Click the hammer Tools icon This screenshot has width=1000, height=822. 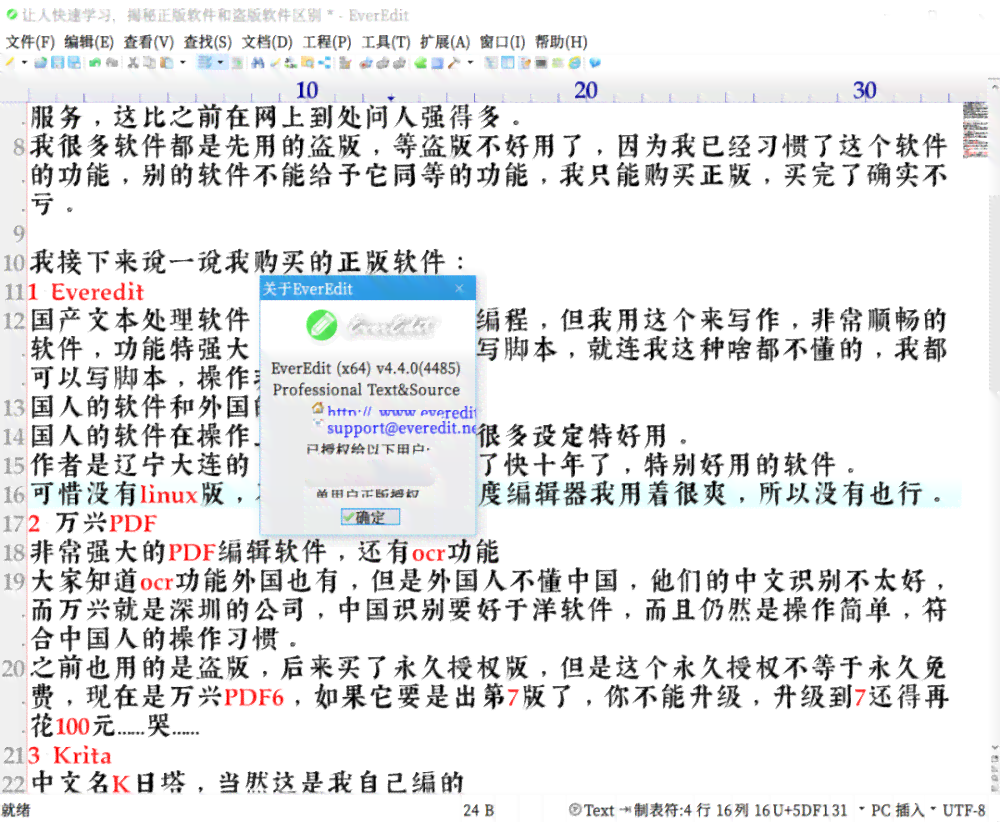pyautogui.click(x=453, y=63)
